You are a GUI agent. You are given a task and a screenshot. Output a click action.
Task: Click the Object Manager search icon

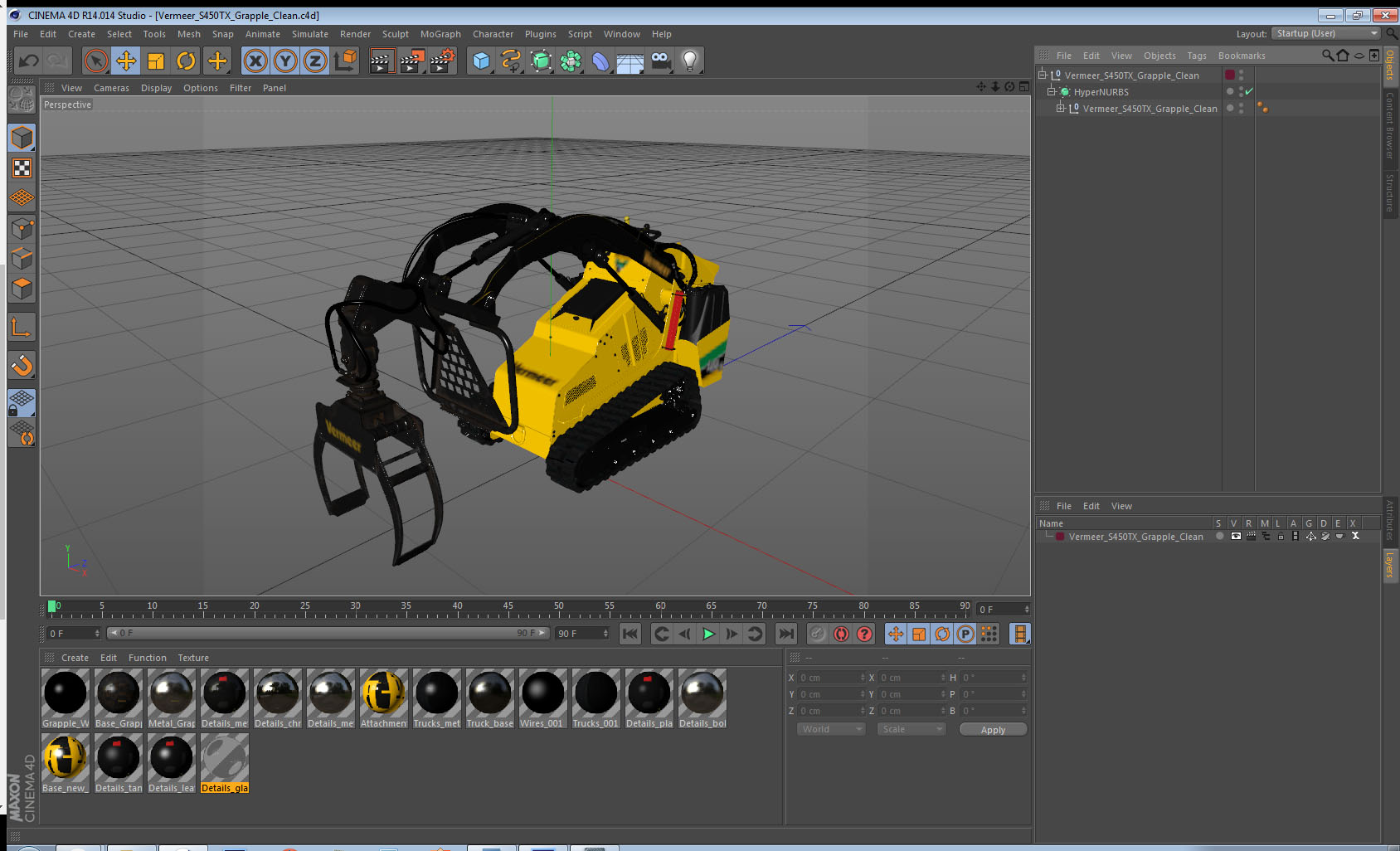[x=1327, y=56]
